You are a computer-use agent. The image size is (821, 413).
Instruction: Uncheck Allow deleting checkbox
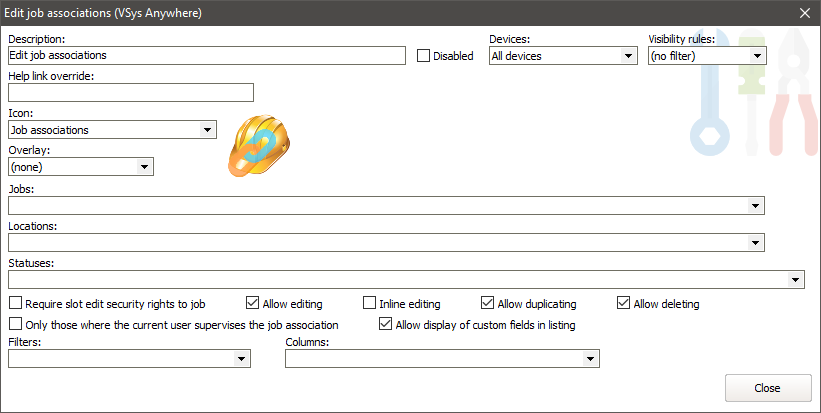click(x=624, y=303)
